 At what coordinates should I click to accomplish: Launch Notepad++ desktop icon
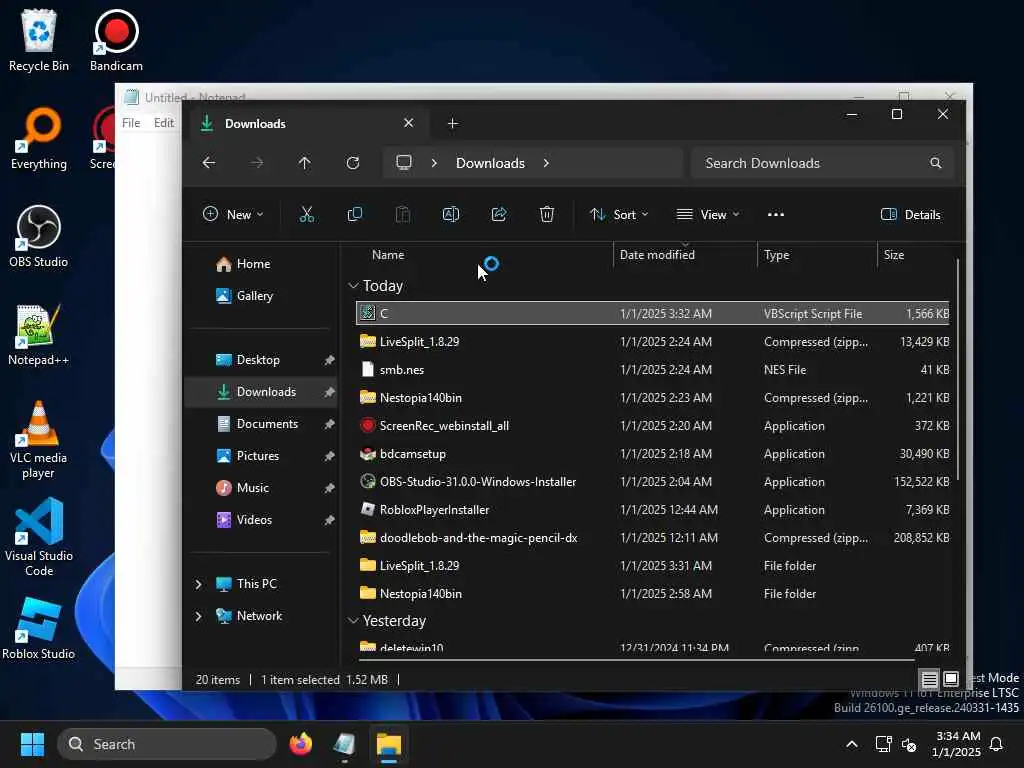(39, 334)
